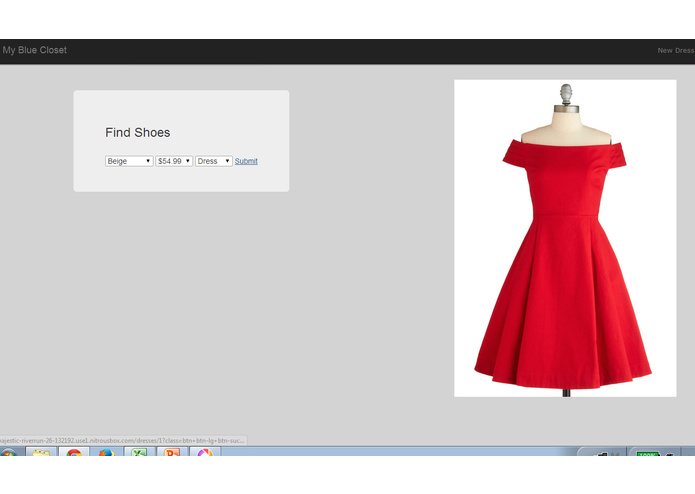Viewport: 695px width, 494px height.
Task: Open the Beige color dropdown
Action: point(129,161)
